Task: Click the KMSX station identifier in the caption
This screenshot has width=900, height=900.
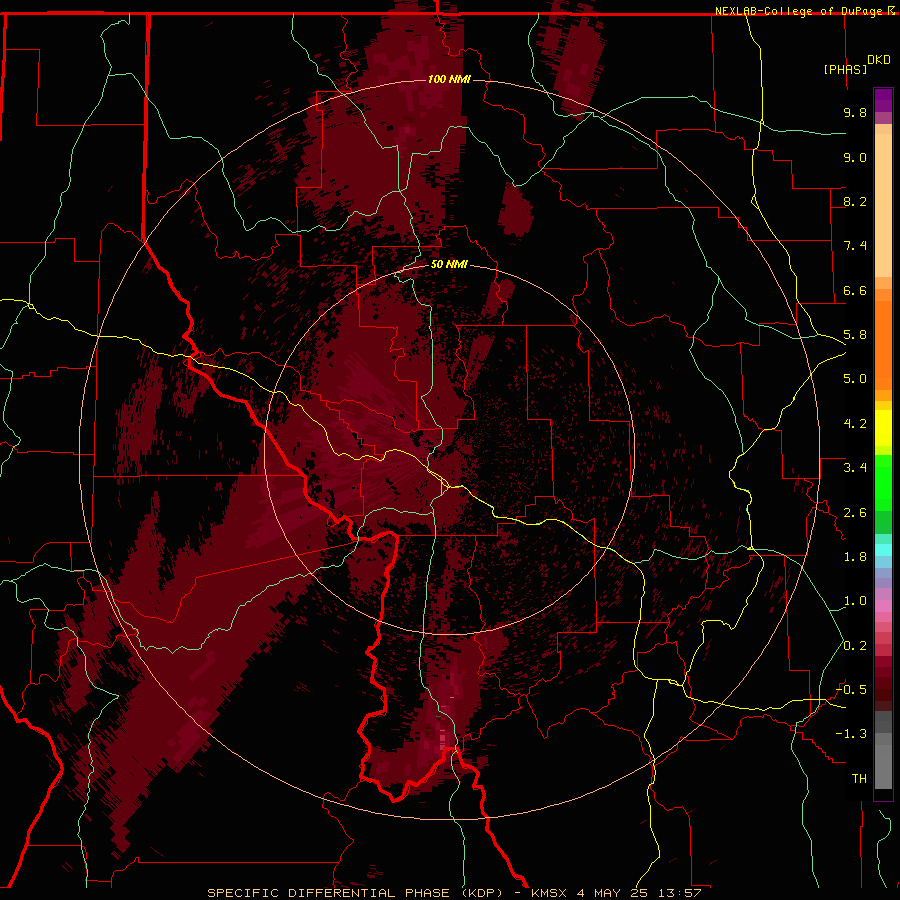Action: [548, 893]
